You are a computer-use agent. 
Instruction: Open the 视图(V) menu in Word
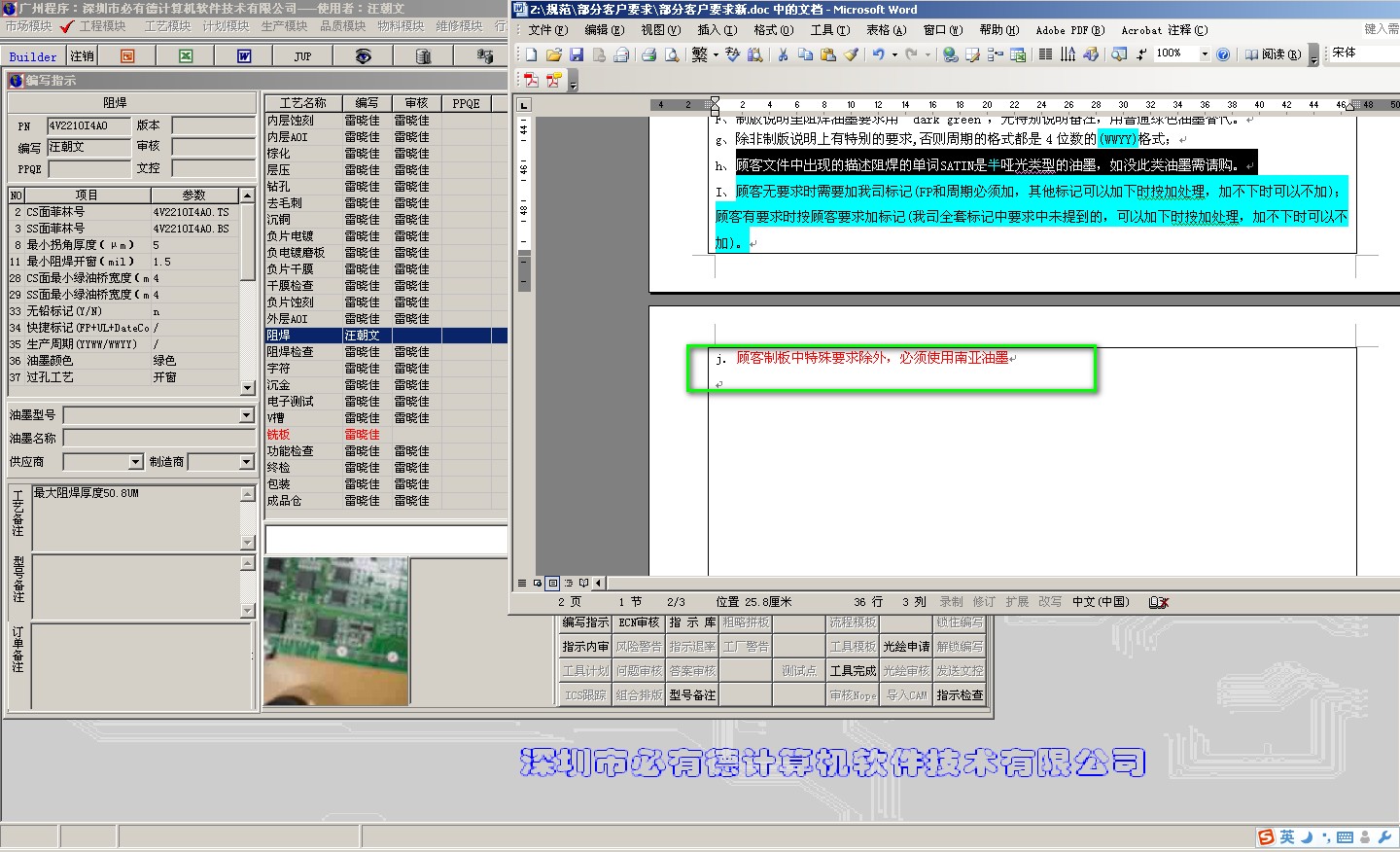tap(660, 30)
